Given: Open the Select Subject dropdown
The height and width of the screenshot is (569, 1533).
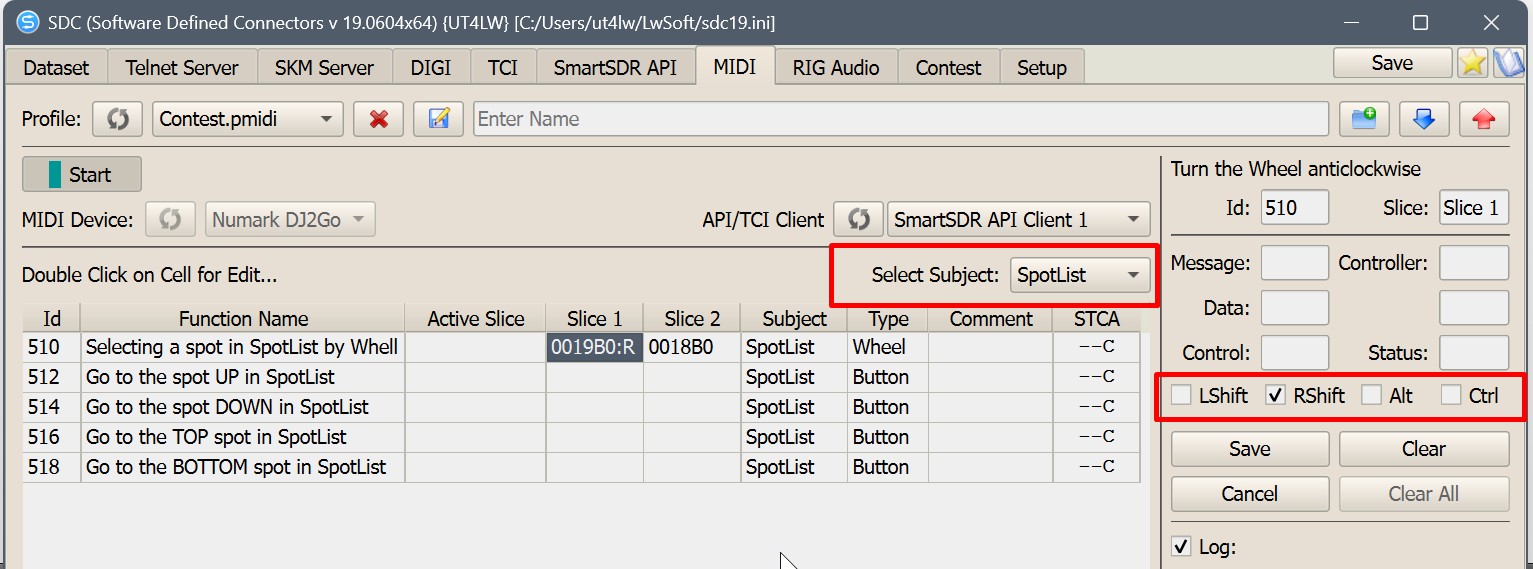Looking at the screenshot, I should tap(1080, 275).
